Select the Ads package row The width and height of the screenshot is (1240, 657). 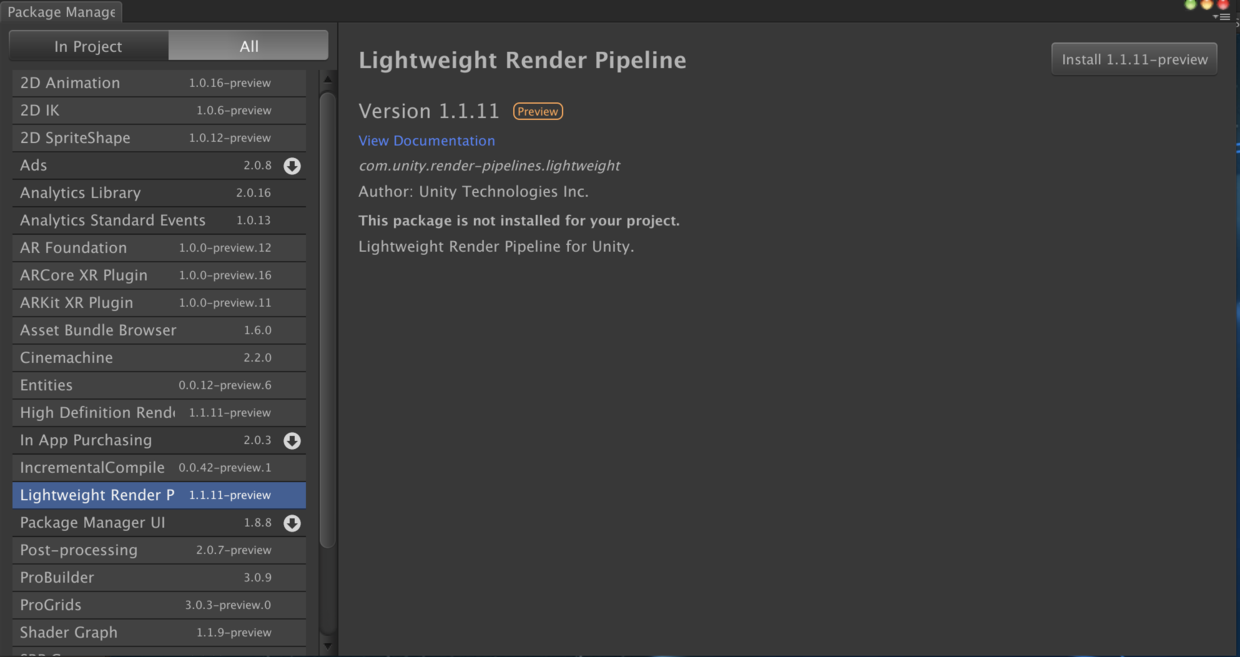pos(159,165)
